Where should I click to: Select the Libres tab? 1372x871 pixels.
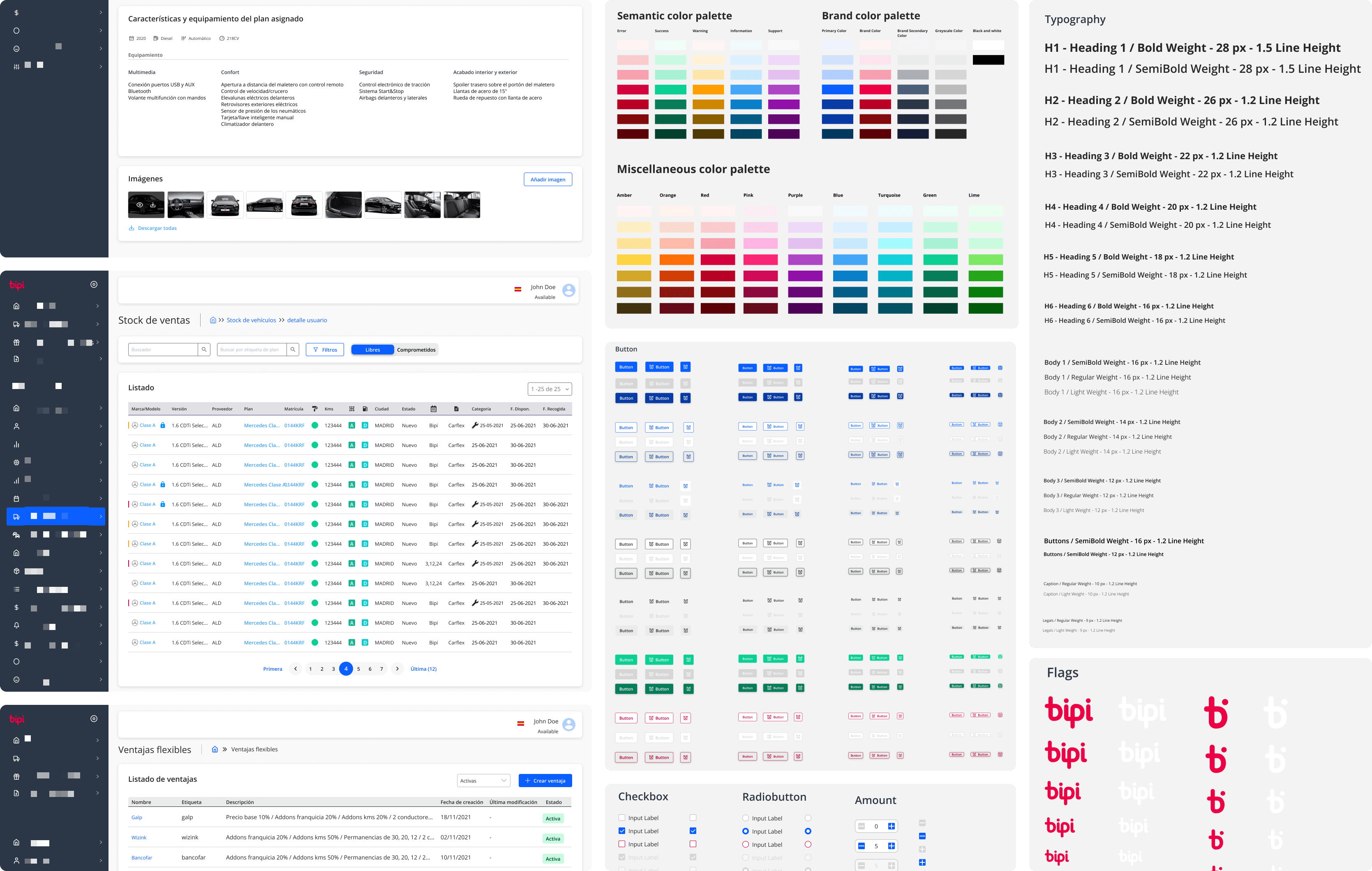click(x=373, y=350)
